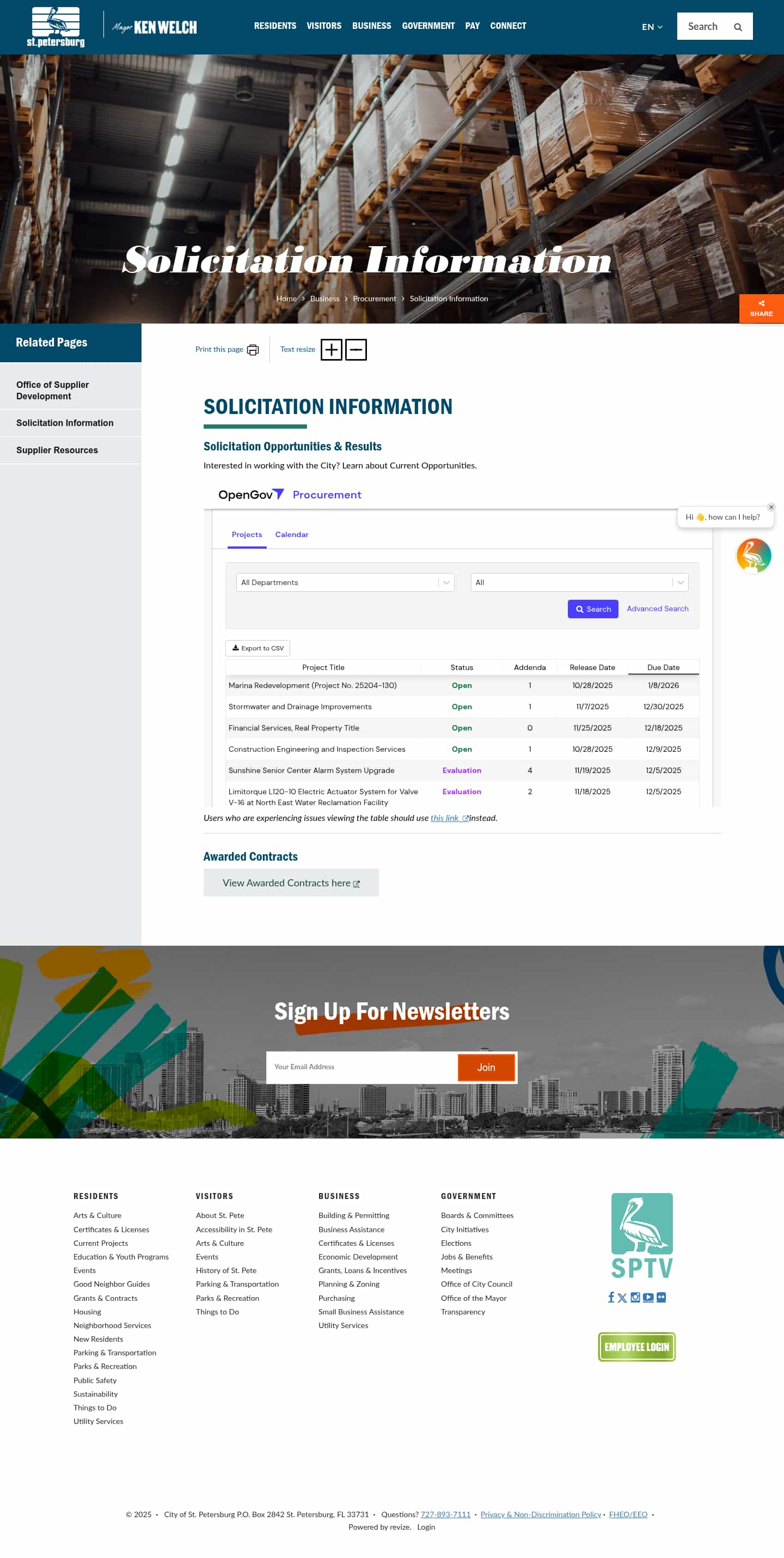Open the Flickr icon in the footer
Viewport: 784px width, 1558px height.
[x=661, y=1297]
